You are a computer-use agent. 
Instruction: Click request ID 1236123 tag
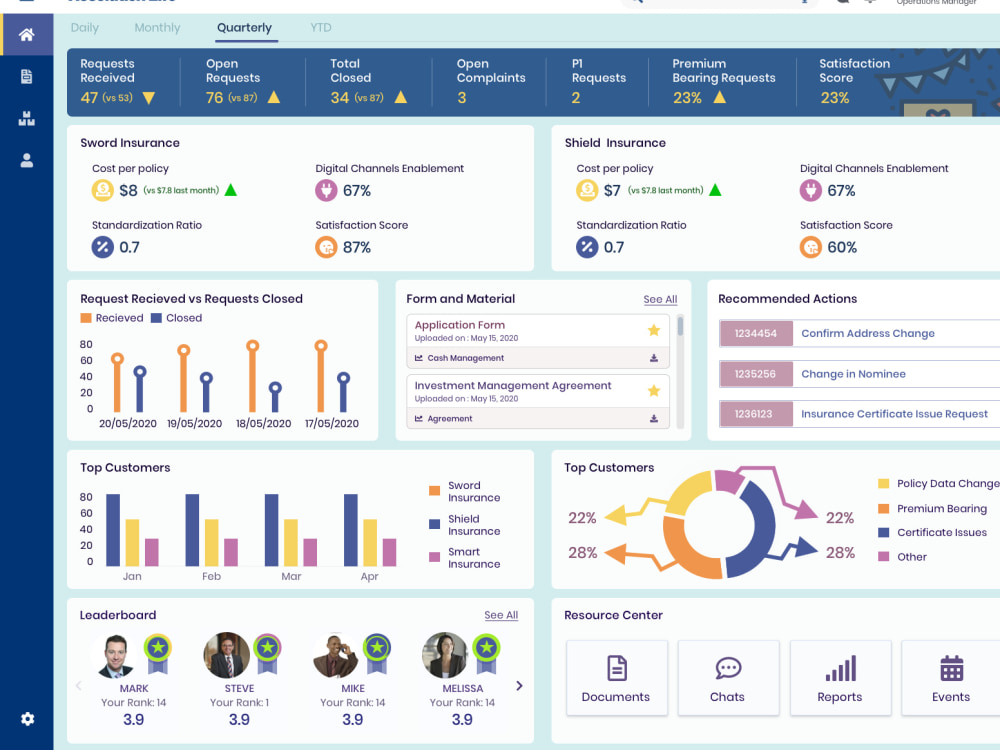pyautogui.click(x=756, y=414)
